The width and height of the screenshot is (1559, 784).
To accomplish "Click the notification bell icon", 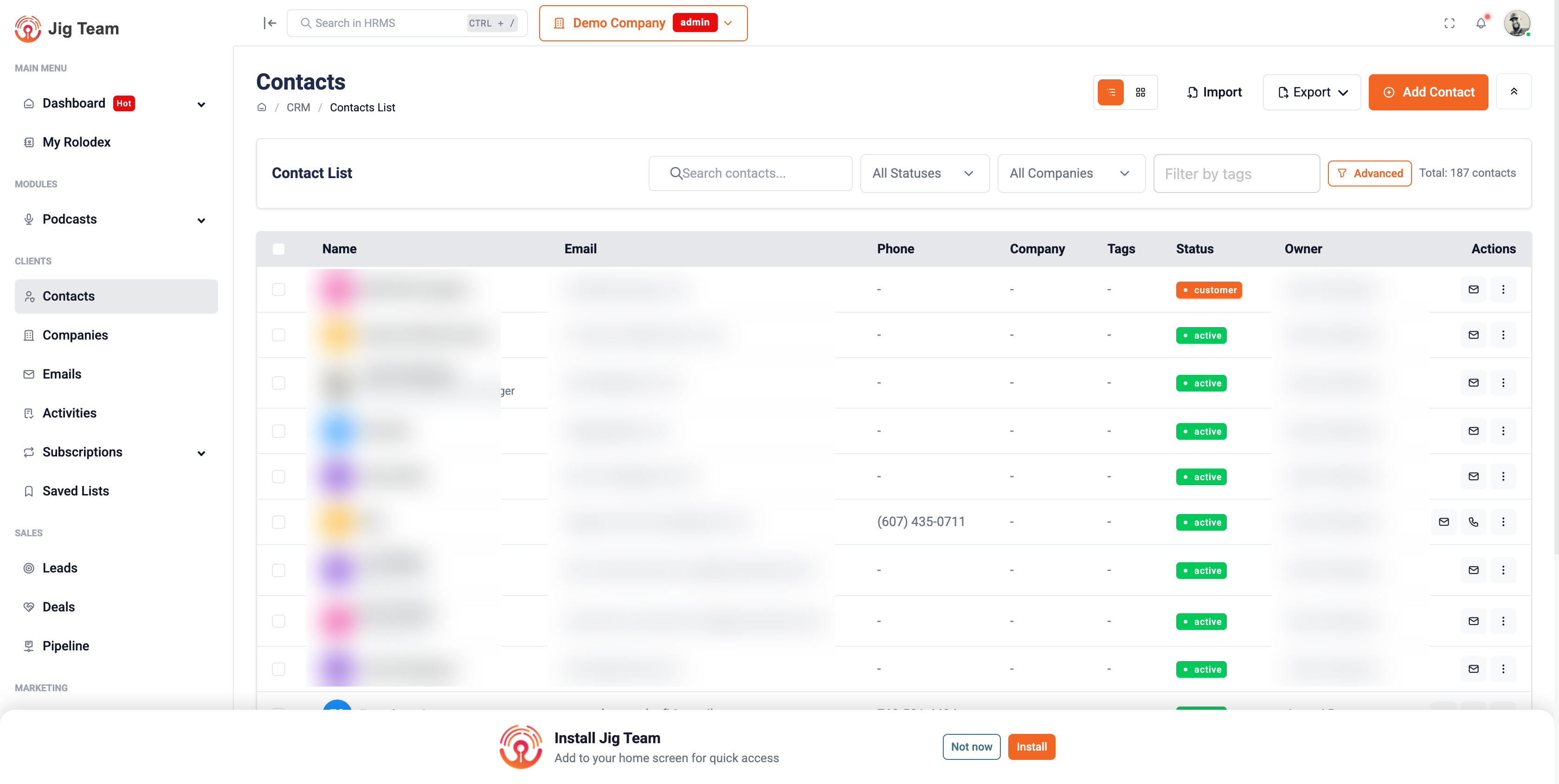I will click(1481, 23).
